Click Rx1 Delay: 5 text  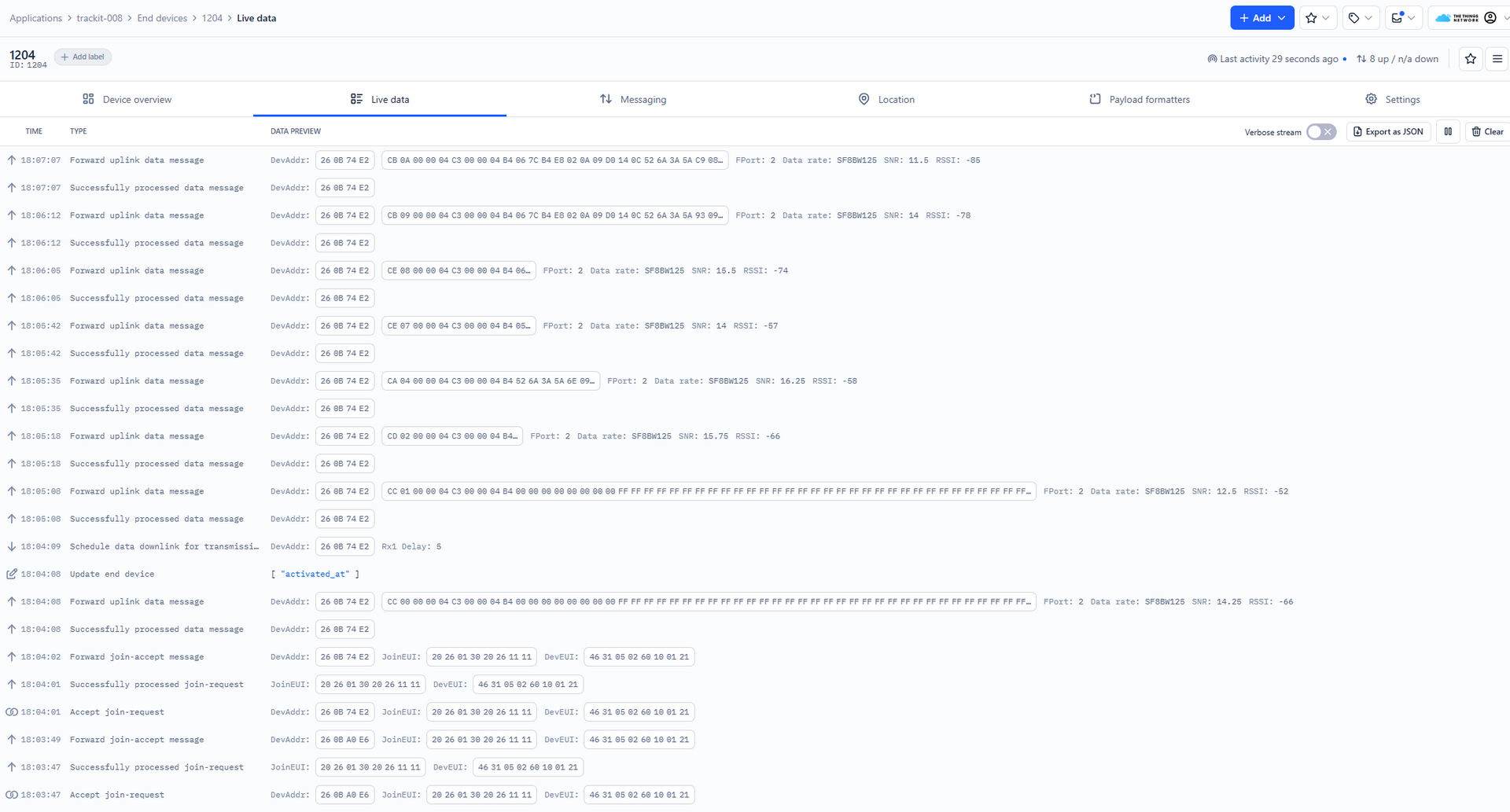(x=411, y=546)
